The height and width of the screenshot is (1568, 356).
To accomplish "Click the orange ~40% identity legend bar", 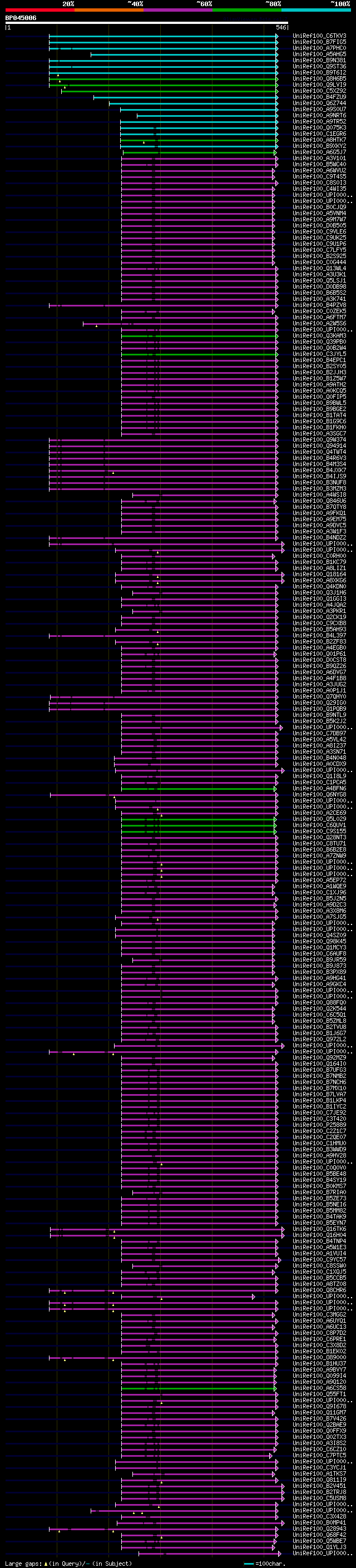I will click(x=109, y=10).
